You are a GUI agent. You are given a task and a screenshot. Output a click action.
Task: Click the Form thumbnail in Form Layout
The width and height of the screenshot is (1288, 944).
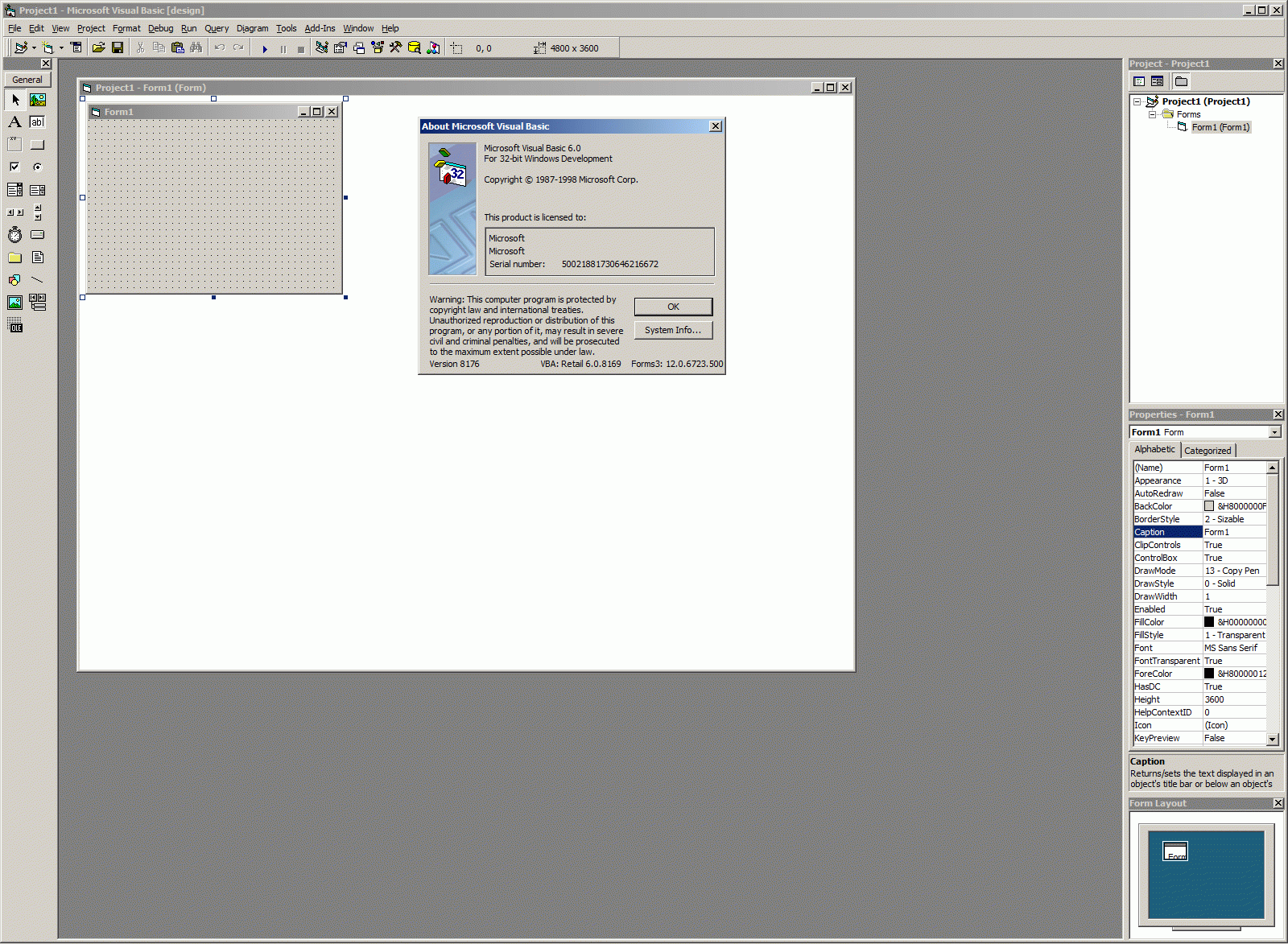pyautogui.click(x=1175, y=851)
